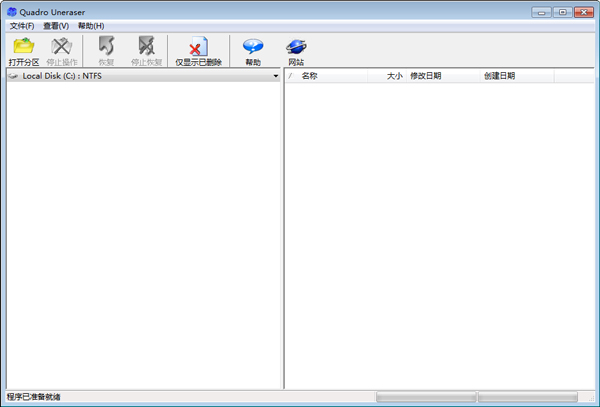Viewport: 600px width, 407px height.
Task: Maximize the Quadro Uneraser window
Action: 562,12
